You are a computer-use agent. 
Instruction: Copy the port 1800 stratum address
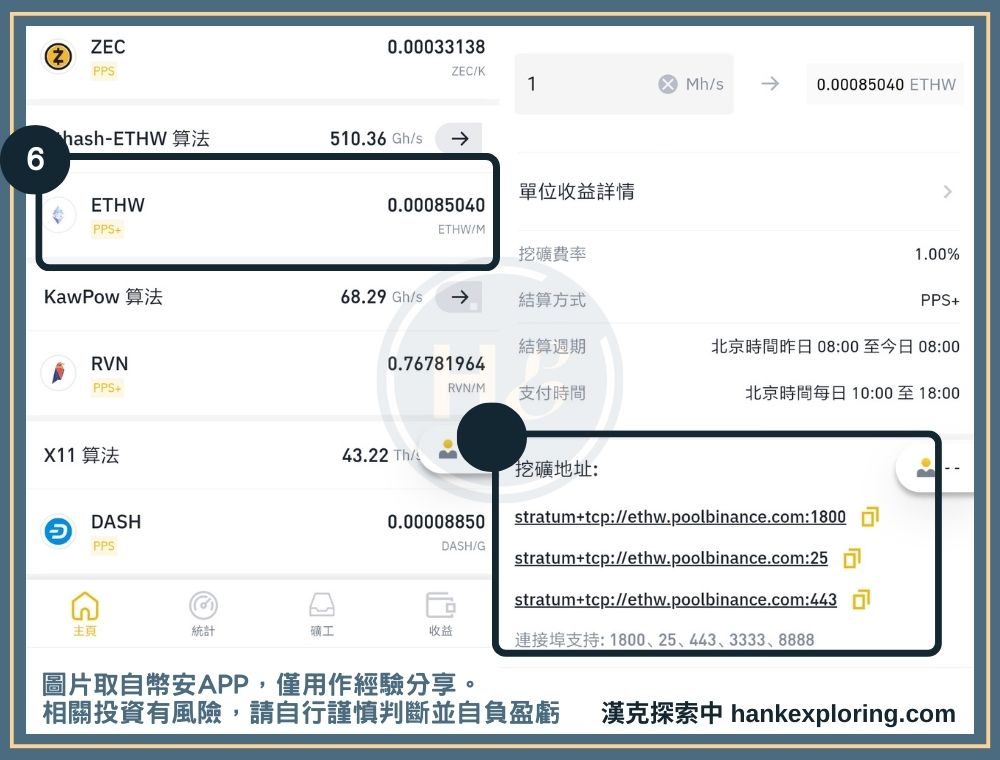click(870, 516)
